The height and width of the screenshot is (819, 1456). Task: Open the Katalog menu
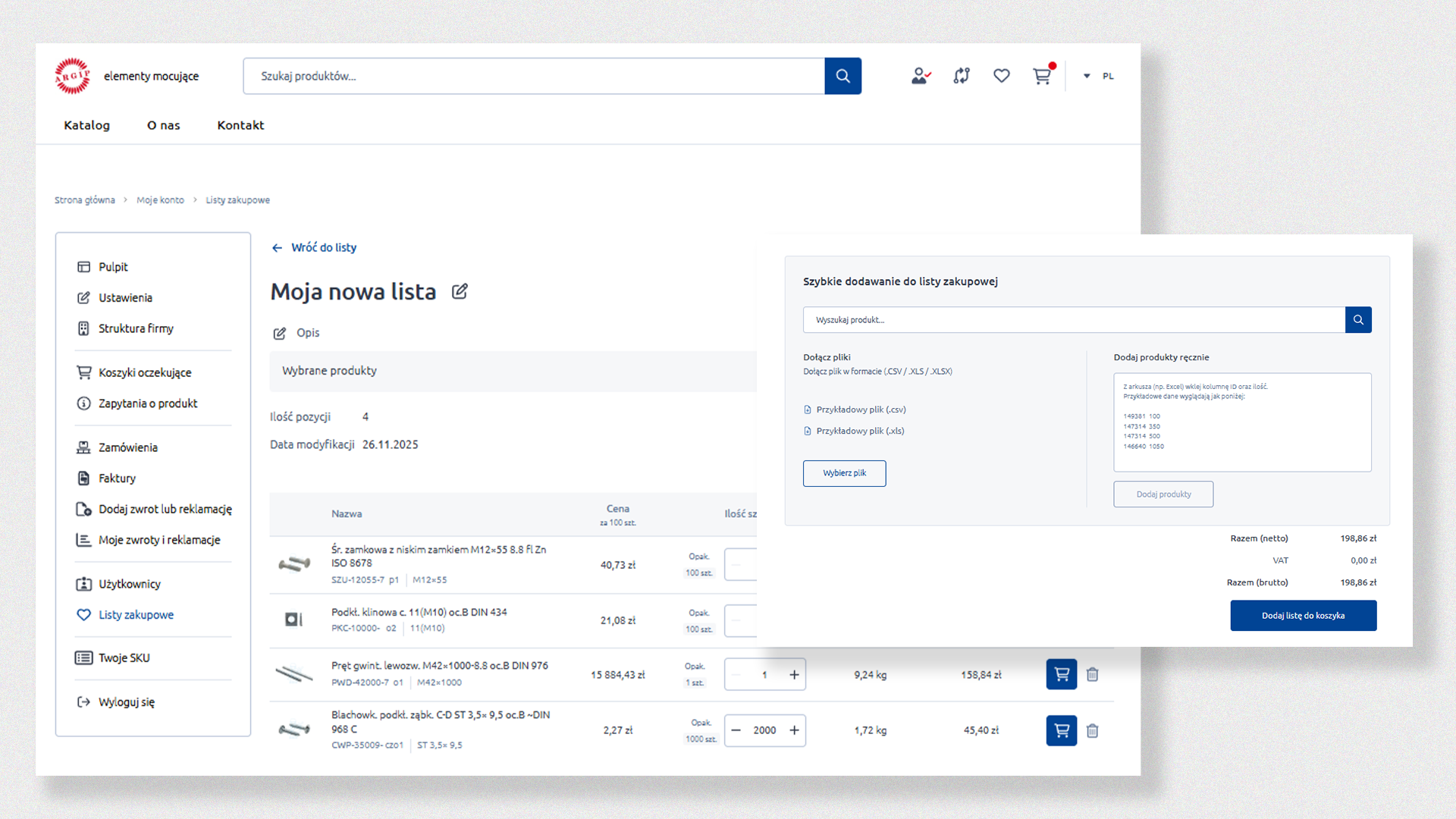click(x=86, y=125)
